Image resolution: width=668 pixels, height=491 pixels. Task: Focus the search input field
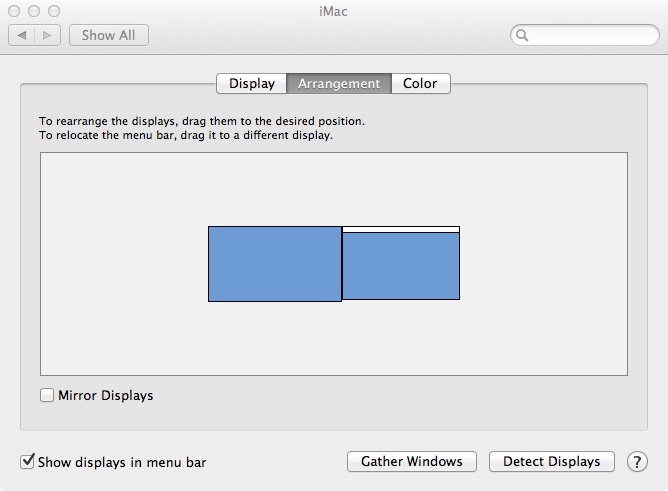tap(590, 36)
